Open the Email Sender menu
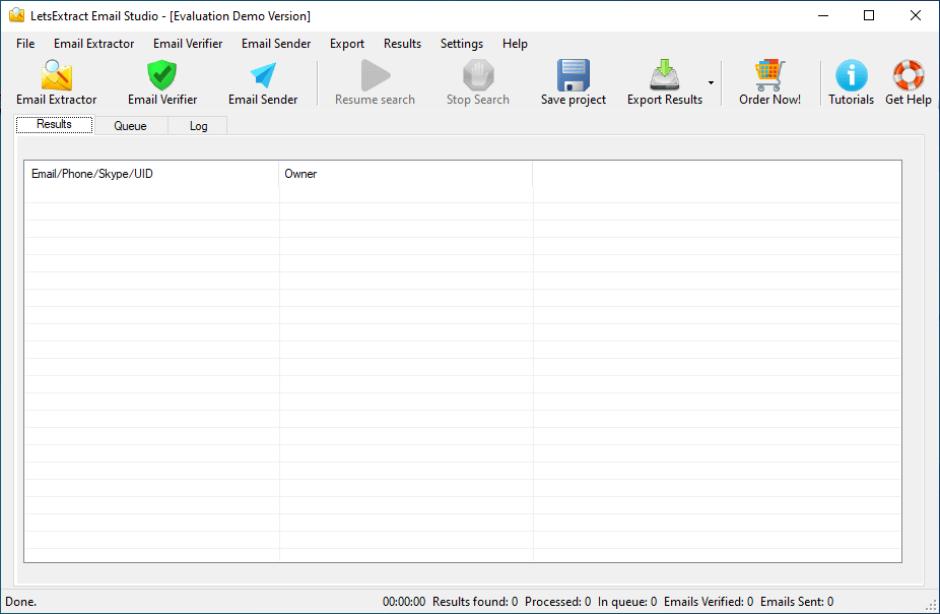Viewport: 940px width, 614px height. (x=276, y=44)
